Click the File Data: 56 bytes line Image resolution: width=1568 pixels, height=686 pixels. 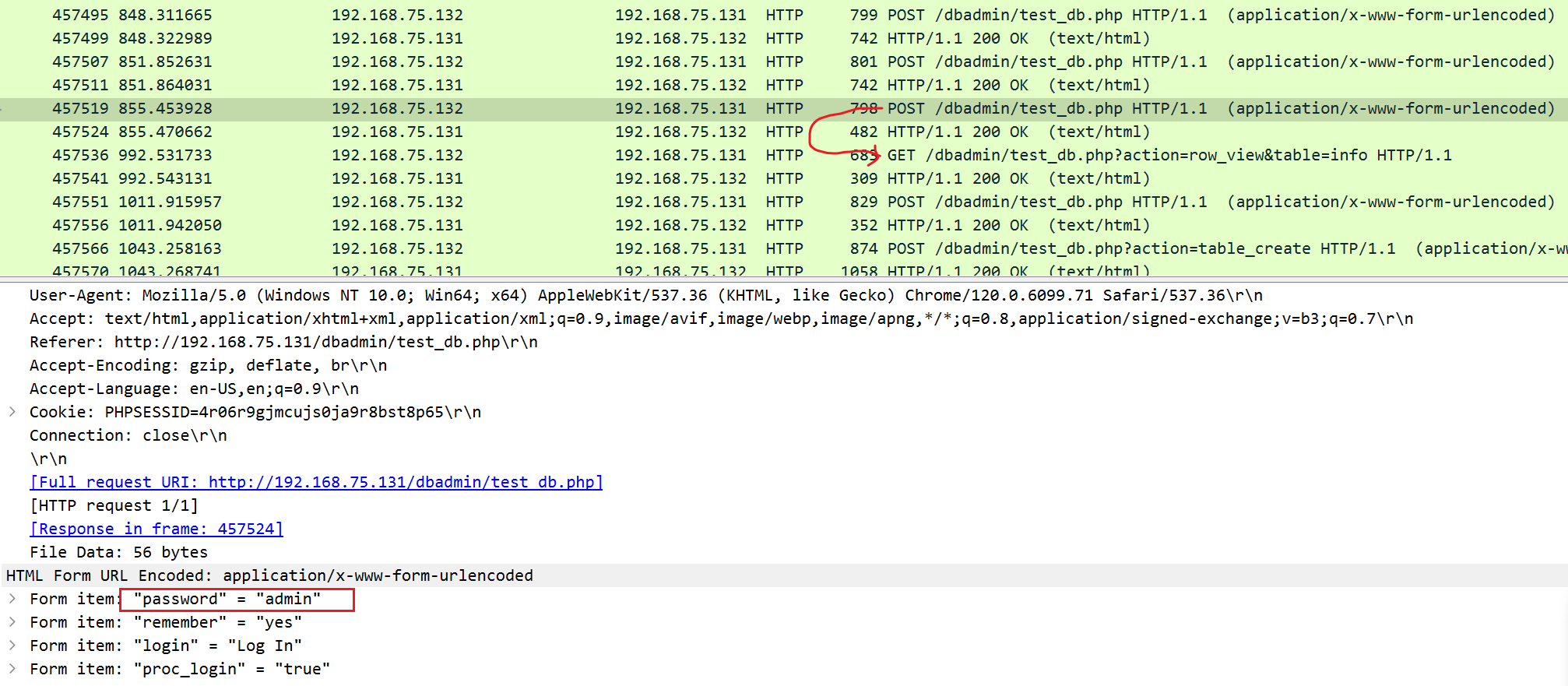pyautogui.click(x=118, y=552)
